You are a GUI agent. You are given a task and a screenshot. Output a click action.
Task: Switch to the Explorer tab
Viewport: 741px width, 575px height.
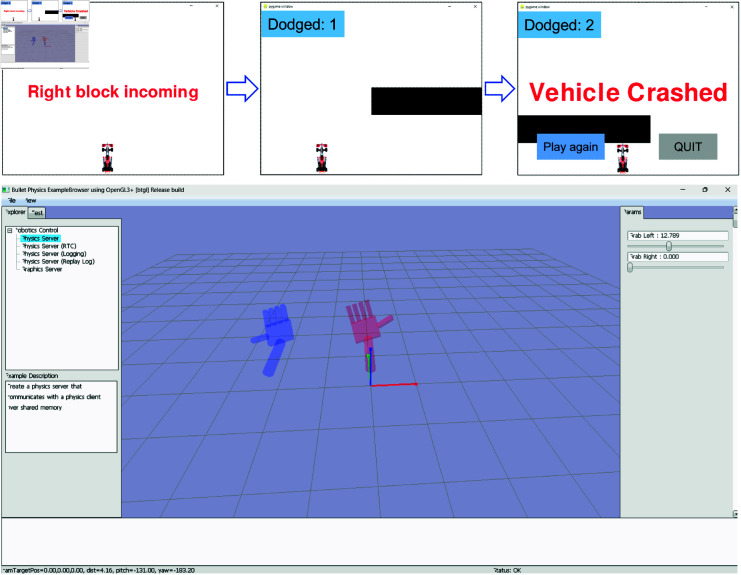(x=15, y=212)
